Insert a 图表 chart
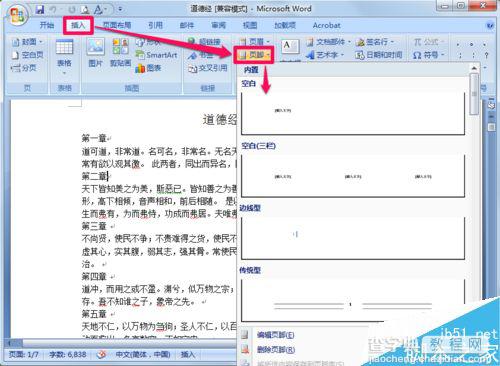Screen dimensions: 500x366 (148, 68)
